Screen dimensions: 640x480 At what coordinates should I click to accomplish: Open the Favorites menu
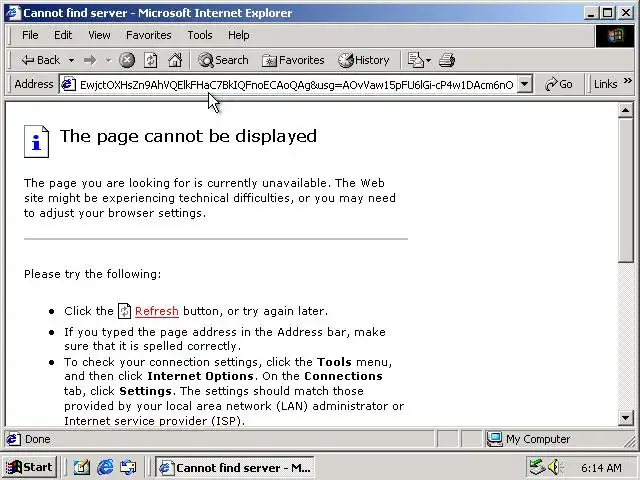click(149, 35)
